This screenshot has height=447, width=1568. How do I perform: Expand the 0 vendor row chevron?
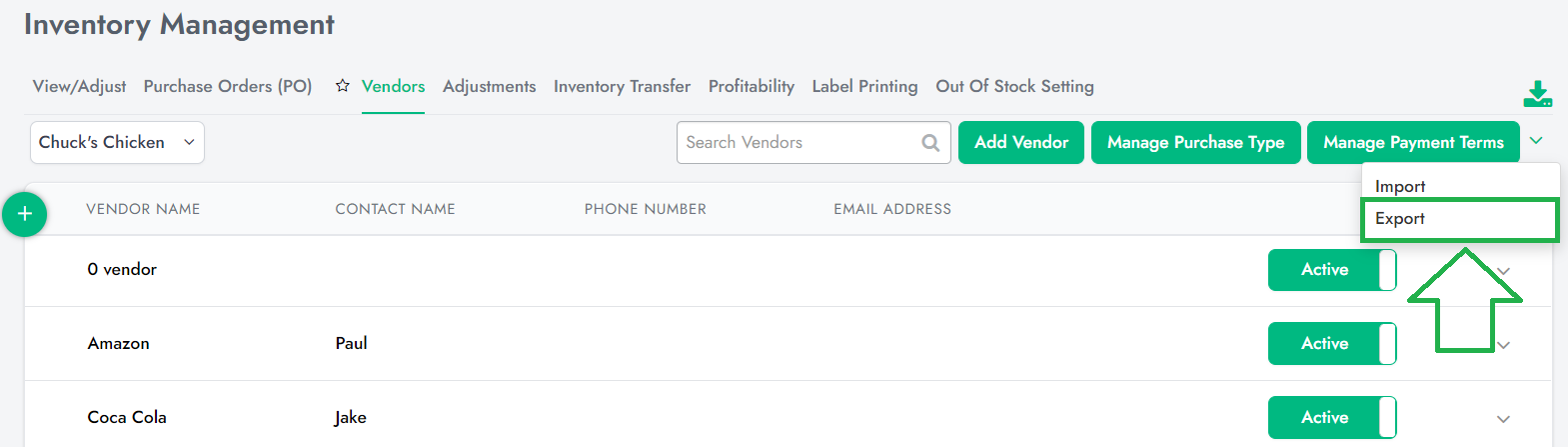pos(1504,271)
